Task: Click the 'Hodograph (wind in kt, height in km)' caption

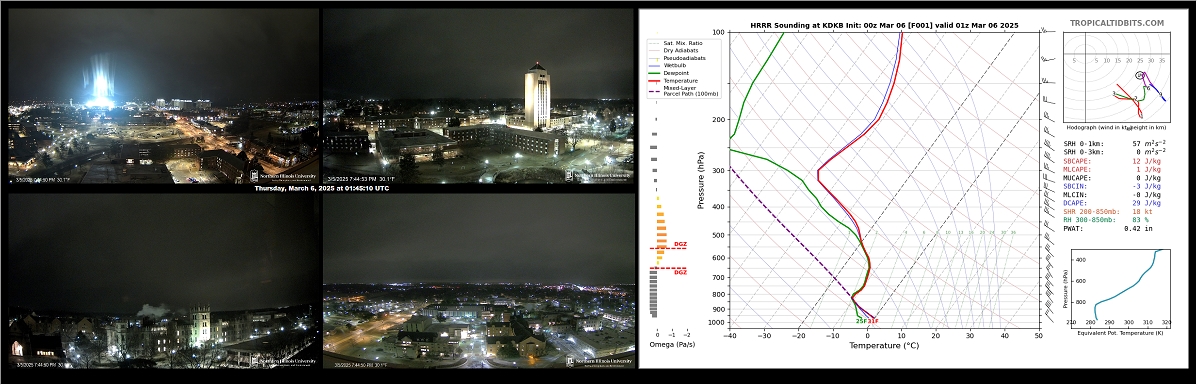Action: tap(1117, 129)
